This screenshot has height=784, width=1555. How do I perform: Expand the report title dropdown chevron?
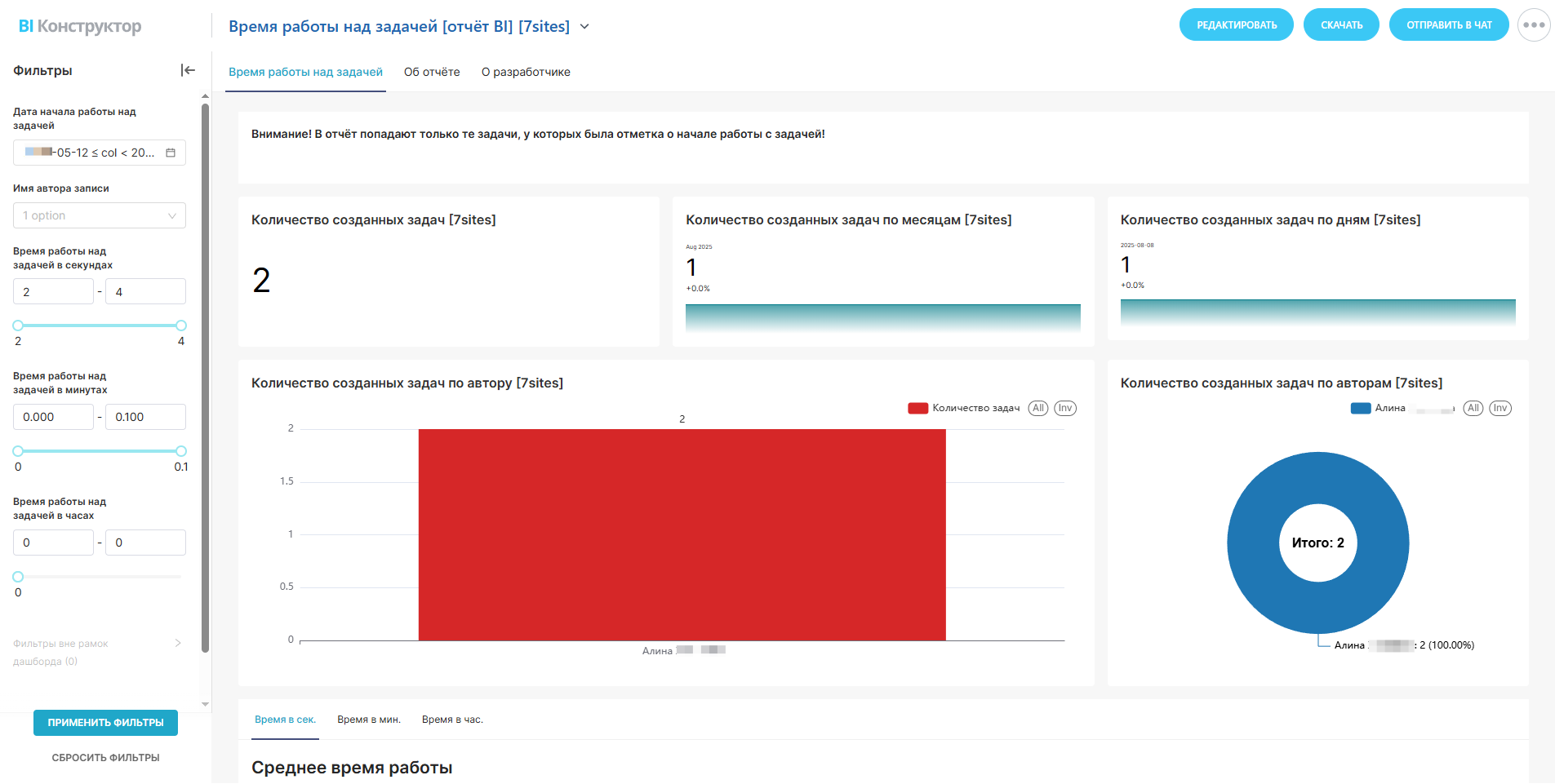tap(584, 27)
